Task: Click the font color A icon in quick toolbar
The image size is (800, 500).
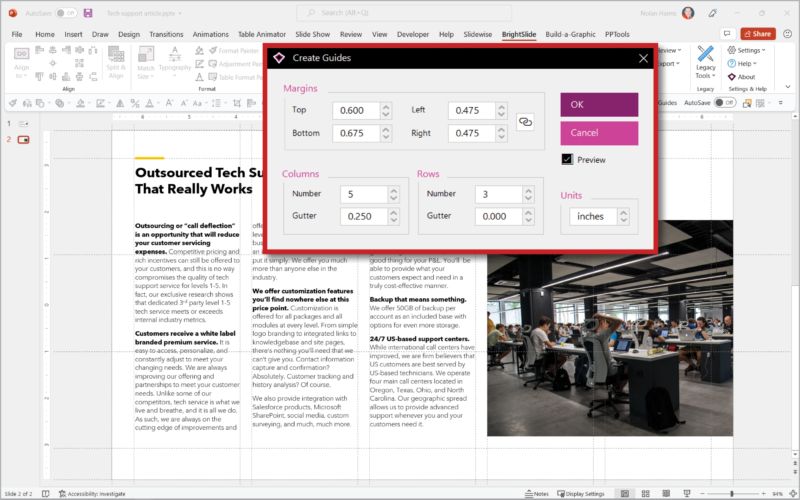Action: tap(150, 103)
